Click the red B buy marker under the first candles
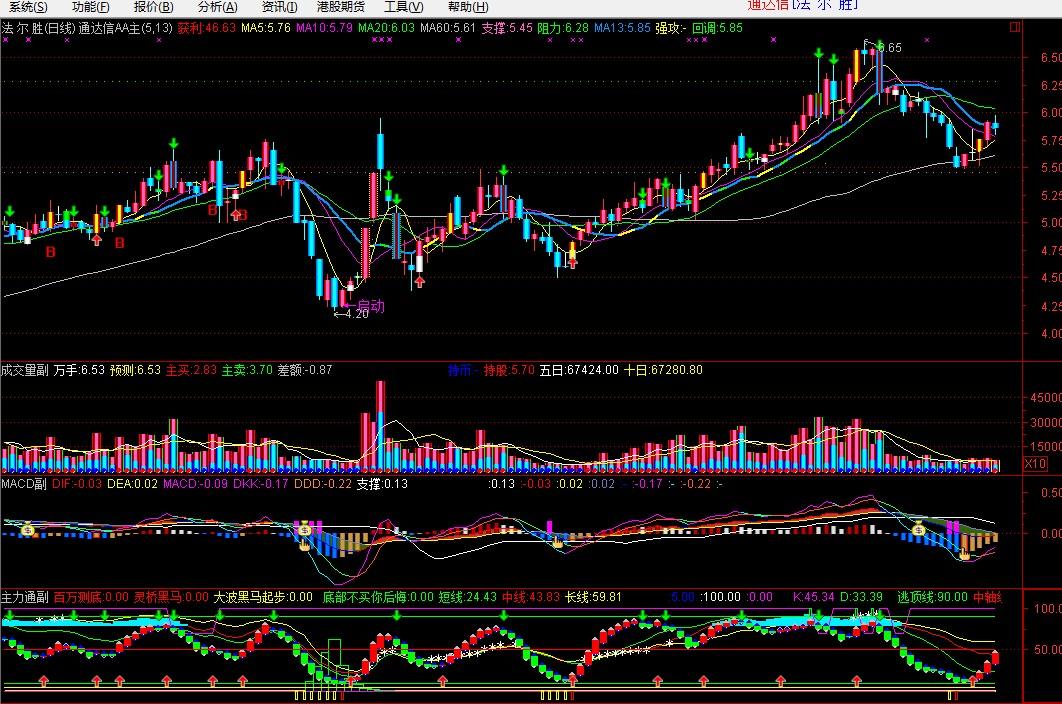Screen dimensions: 1062x704 tap(50, 252)
